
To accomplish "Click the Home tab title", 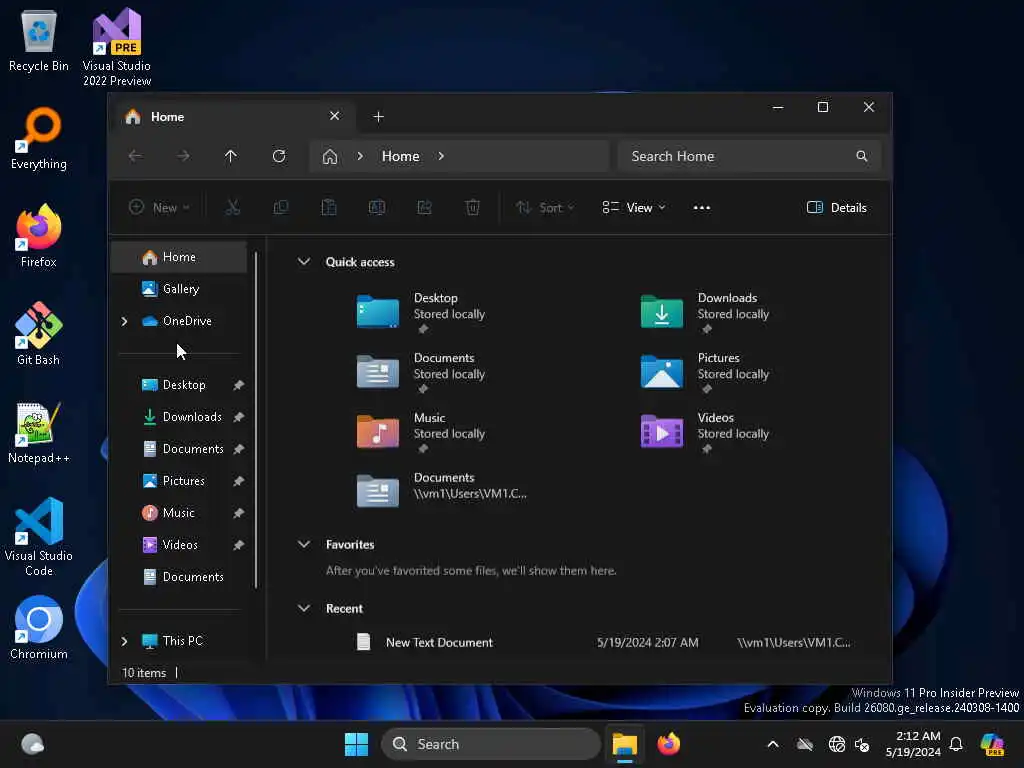I will (x=167, y=117).
